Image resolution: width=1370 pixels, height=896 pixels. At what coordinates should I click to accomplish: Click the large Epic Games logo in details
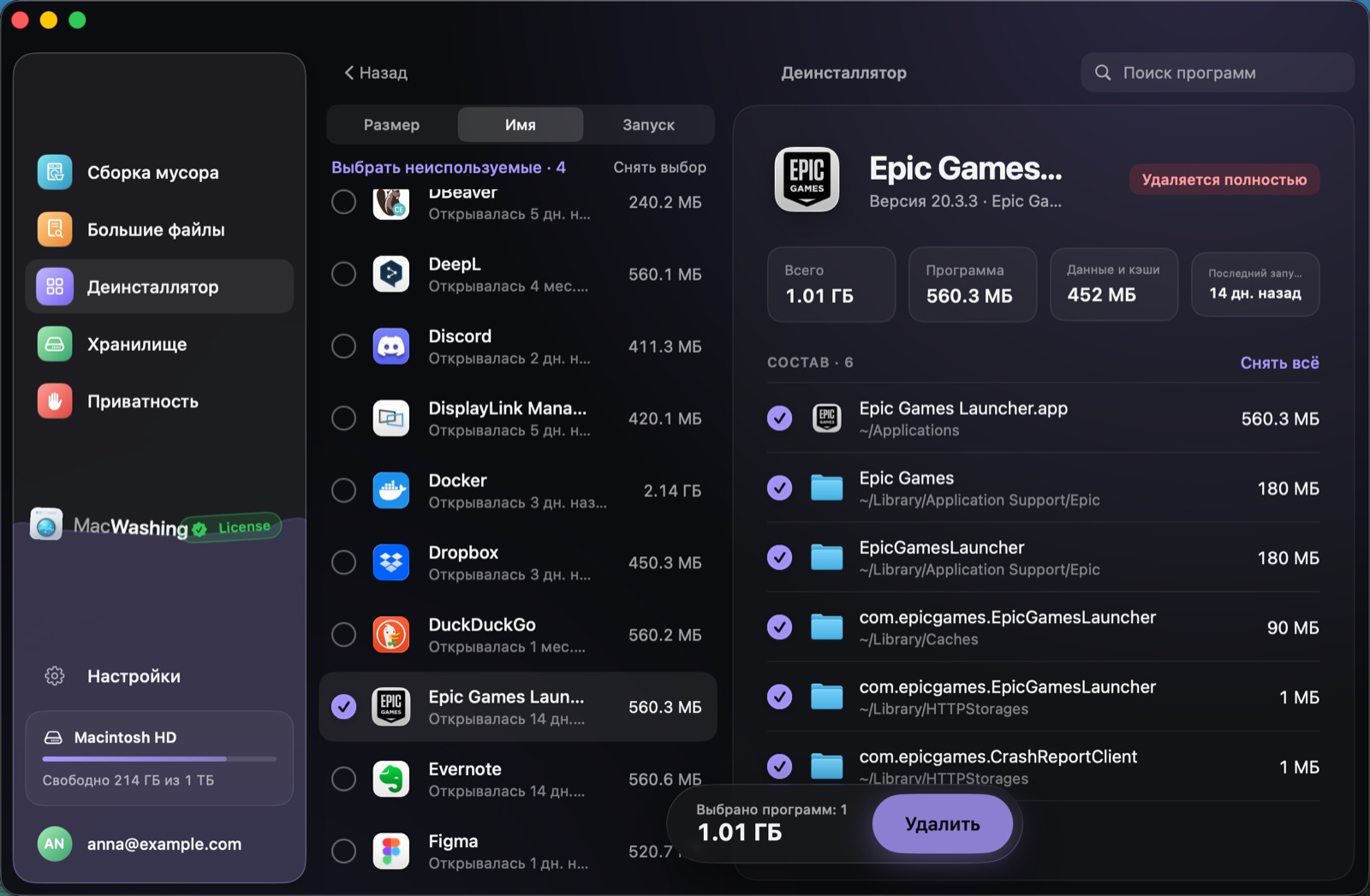(807, 179)
